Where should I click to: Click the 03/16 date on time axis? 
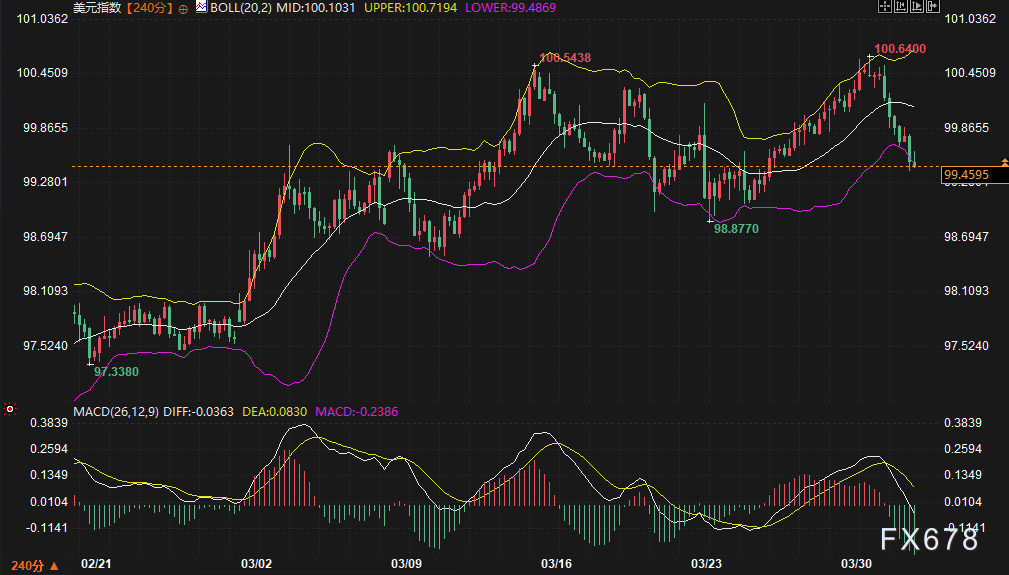[554, 564]
